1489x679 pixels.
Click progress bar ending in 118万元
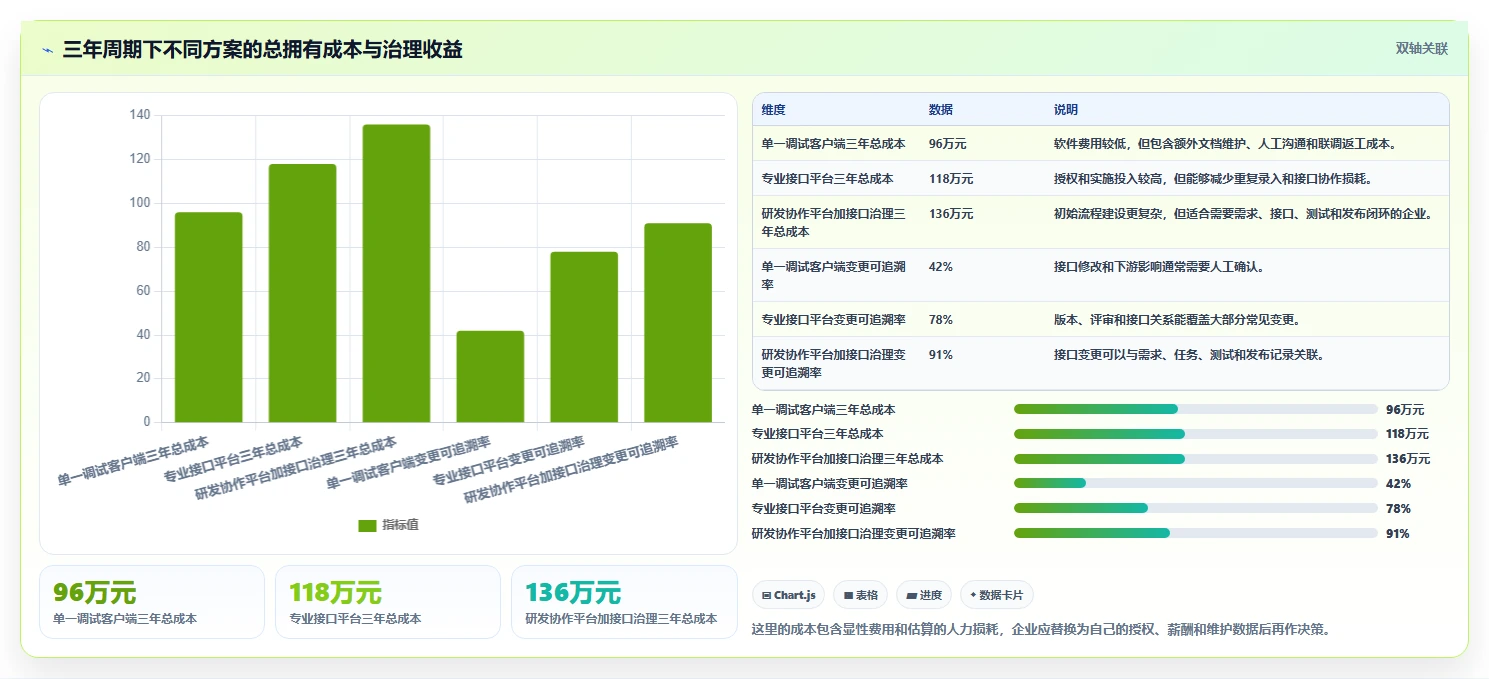[1196, 434]
